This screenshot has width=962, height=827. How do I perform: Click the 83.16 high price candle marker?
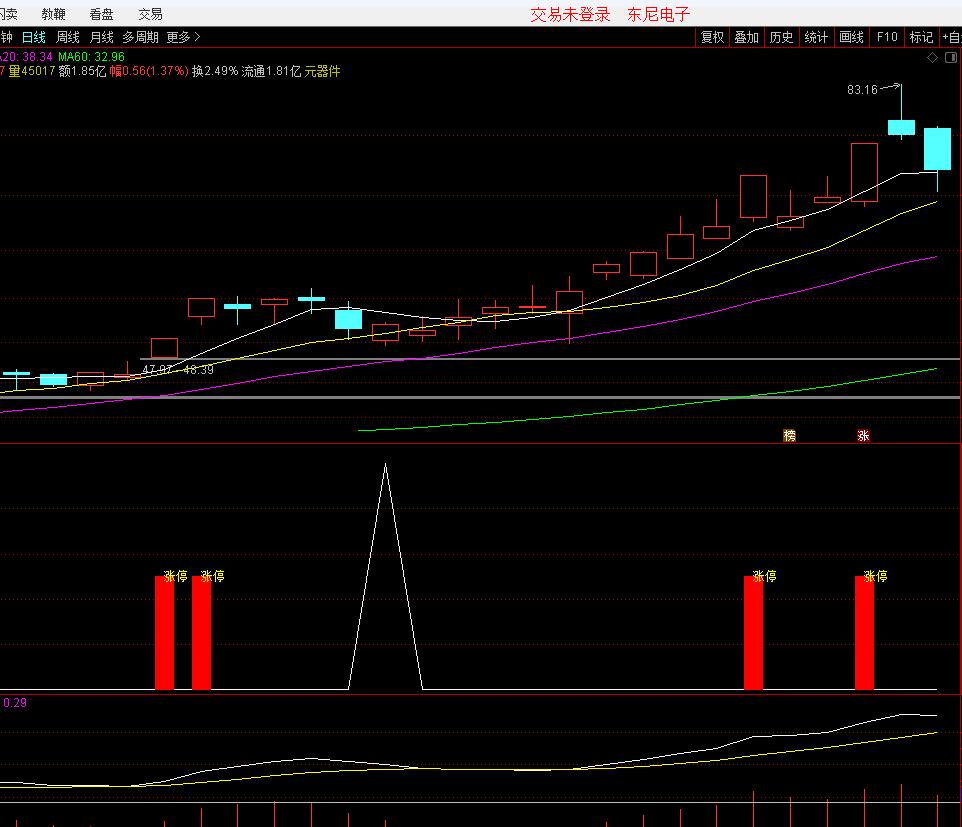coord(861,90)
